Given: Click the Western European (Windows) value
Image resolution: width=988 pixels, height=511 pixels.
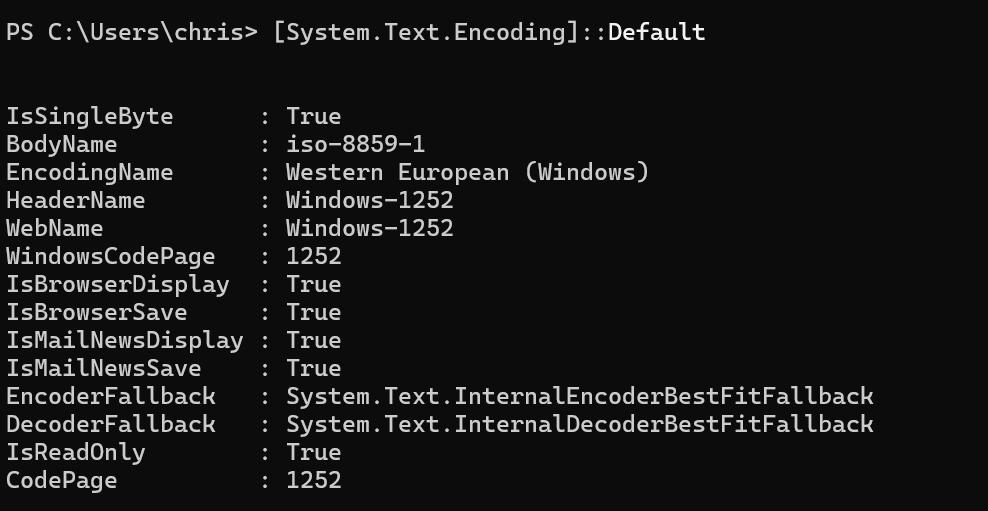Looking at the screenshot, I should tap(468, 173).
